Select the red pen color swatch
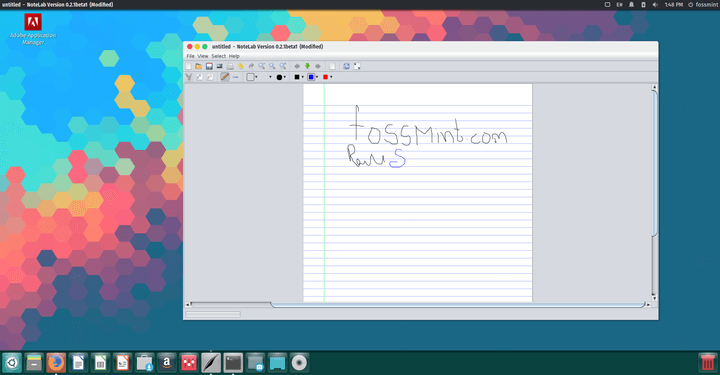The width and height of the screenshot is (720, 375). [x=326, y=77]
